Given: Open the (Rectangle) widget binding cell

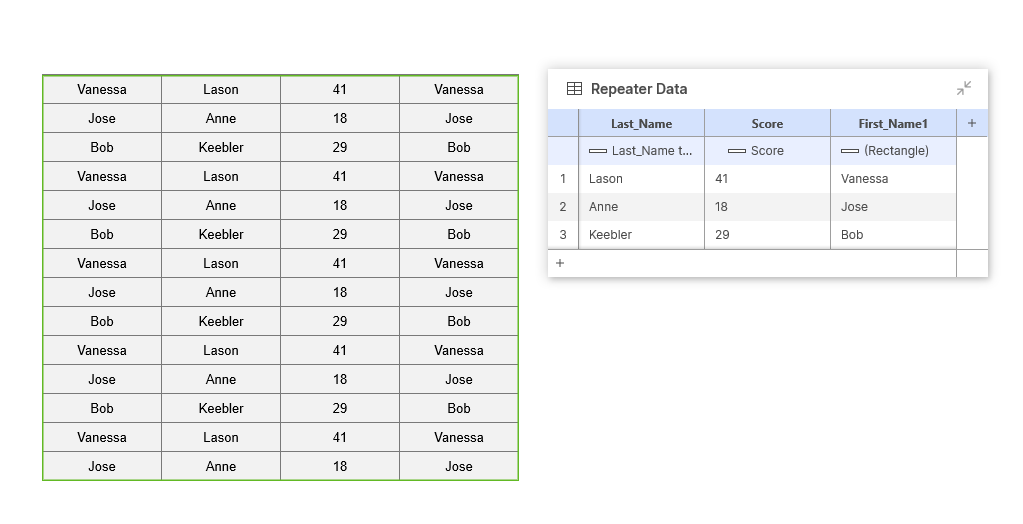Looking at the screenshot, I should tap(893, 151).
